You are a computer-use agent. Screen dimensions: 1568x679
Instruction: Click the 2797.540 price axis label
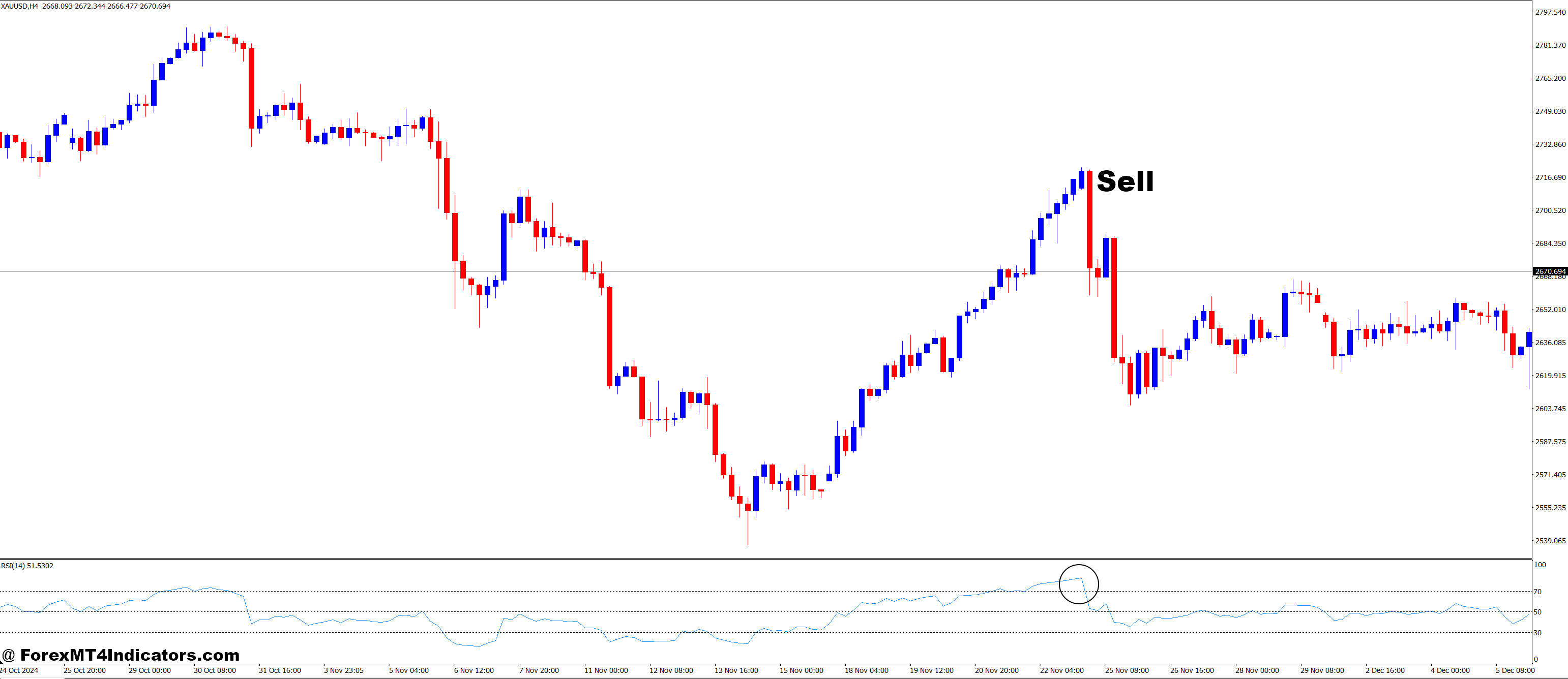[x=1549, y=11]
